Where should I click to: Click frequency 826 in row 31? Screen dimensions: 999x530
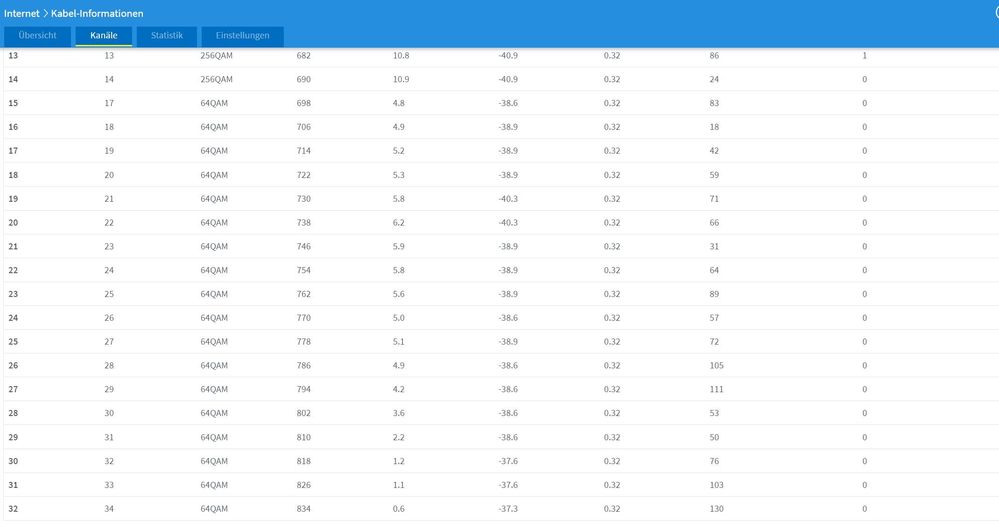[304, 485]
